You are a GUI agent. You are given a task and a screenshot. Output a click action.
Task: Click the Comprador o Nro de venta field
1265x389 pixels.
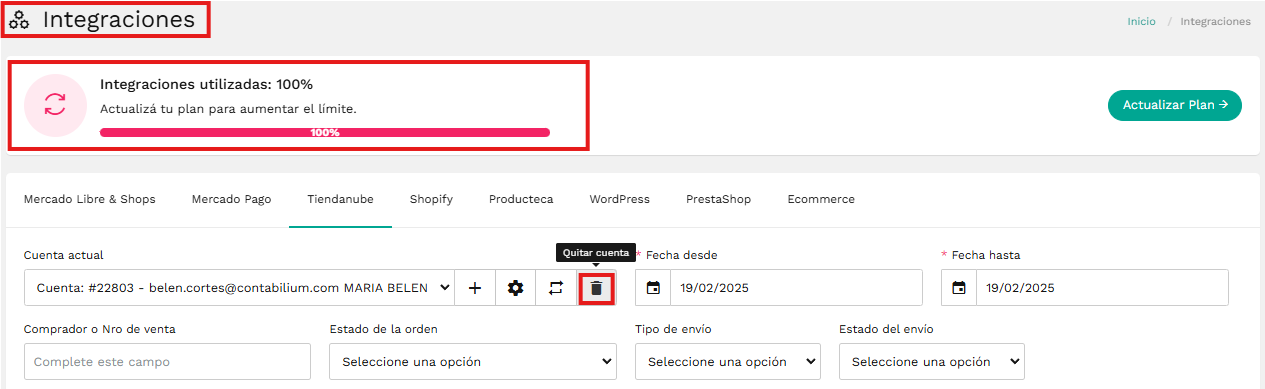[x=167, y=361]
